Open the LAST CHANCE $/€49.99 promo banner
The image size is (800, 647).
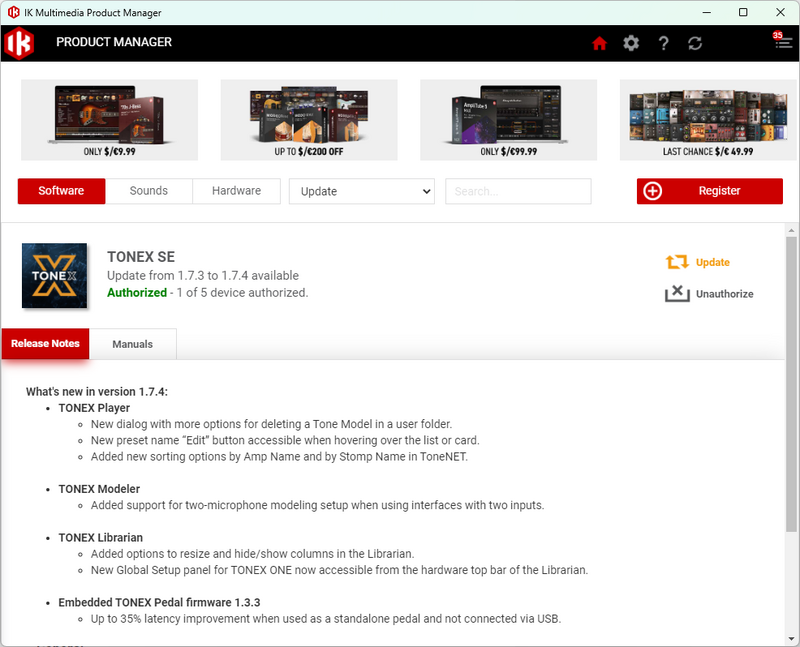pos(708,120)
